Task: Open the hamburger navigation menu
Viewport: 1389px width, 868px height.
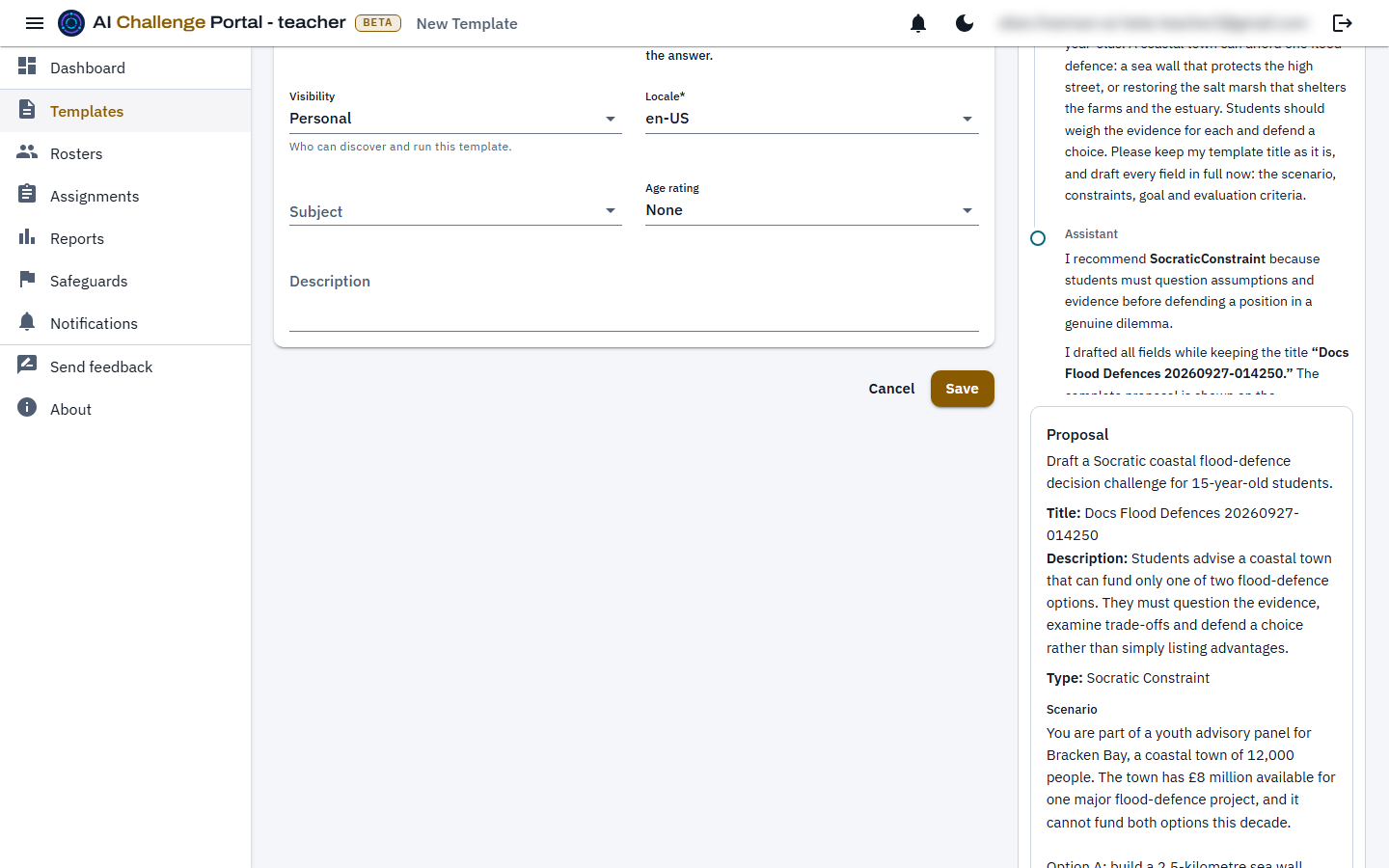Action: (35, 23)
